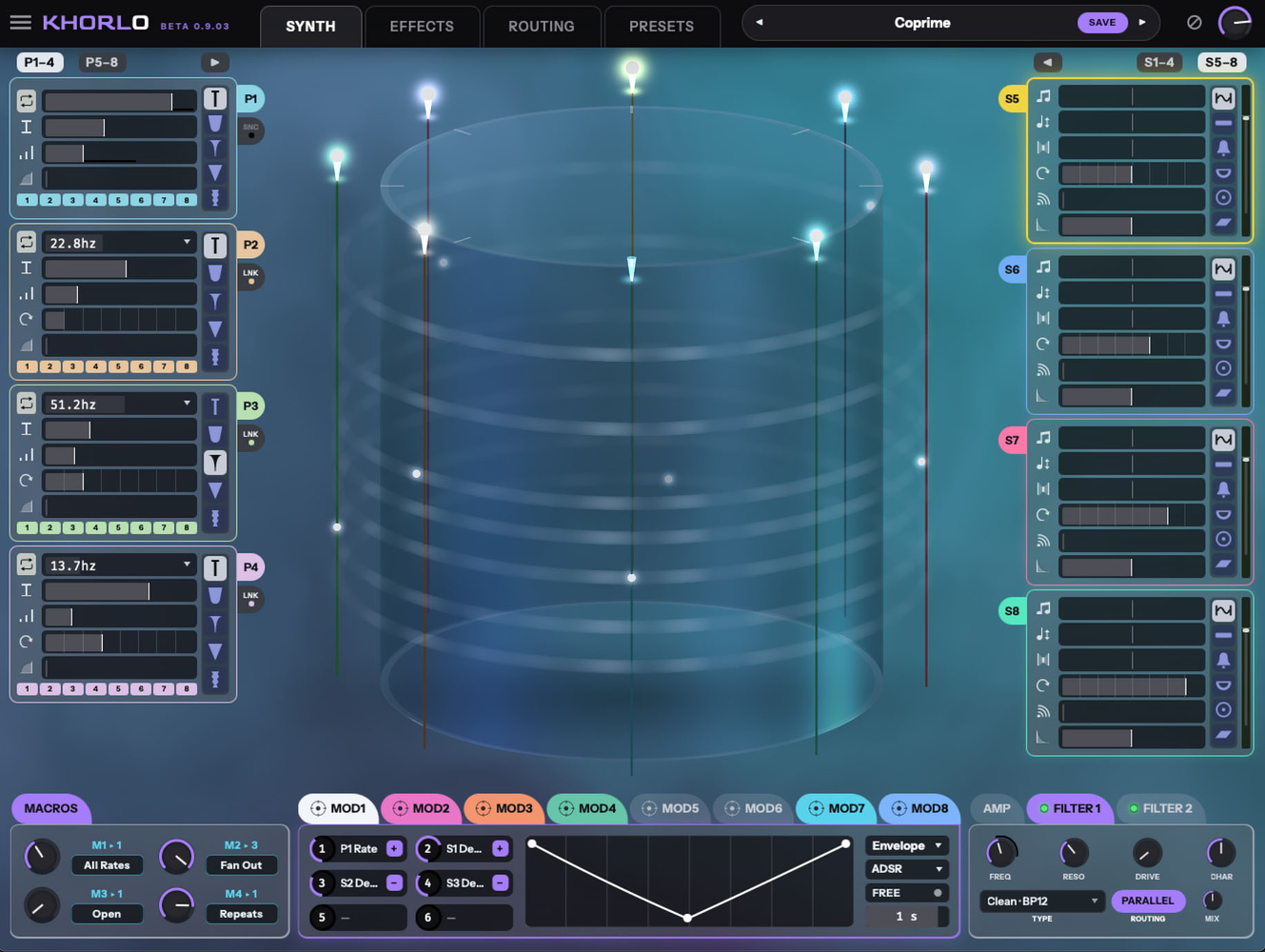Open the Clean-BP12 filter type dropdown
The width and height of the screenshot is (1265, 952).
click(1041, 901)
